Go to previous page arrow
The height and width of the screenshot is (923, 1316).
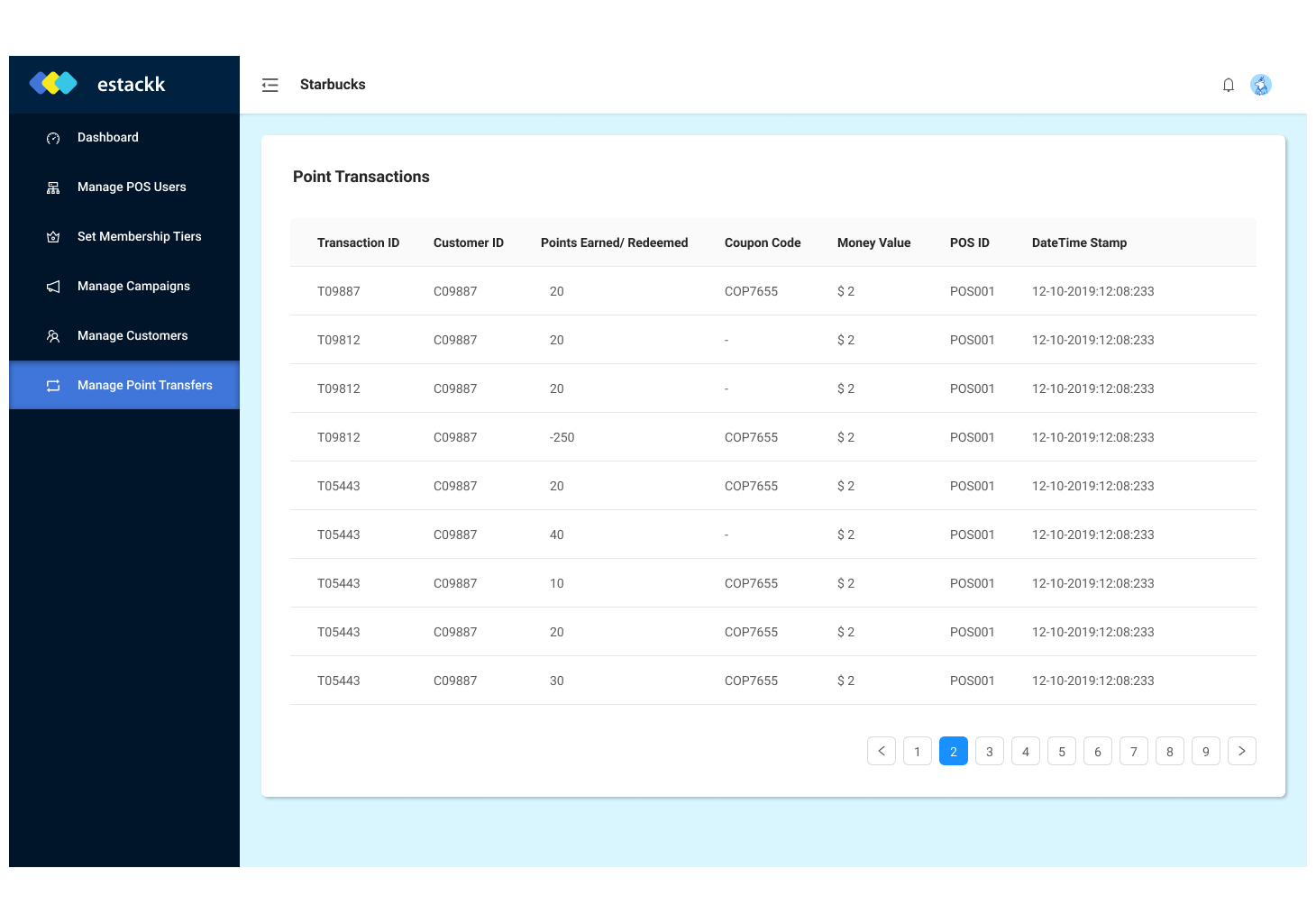[881, 751]
